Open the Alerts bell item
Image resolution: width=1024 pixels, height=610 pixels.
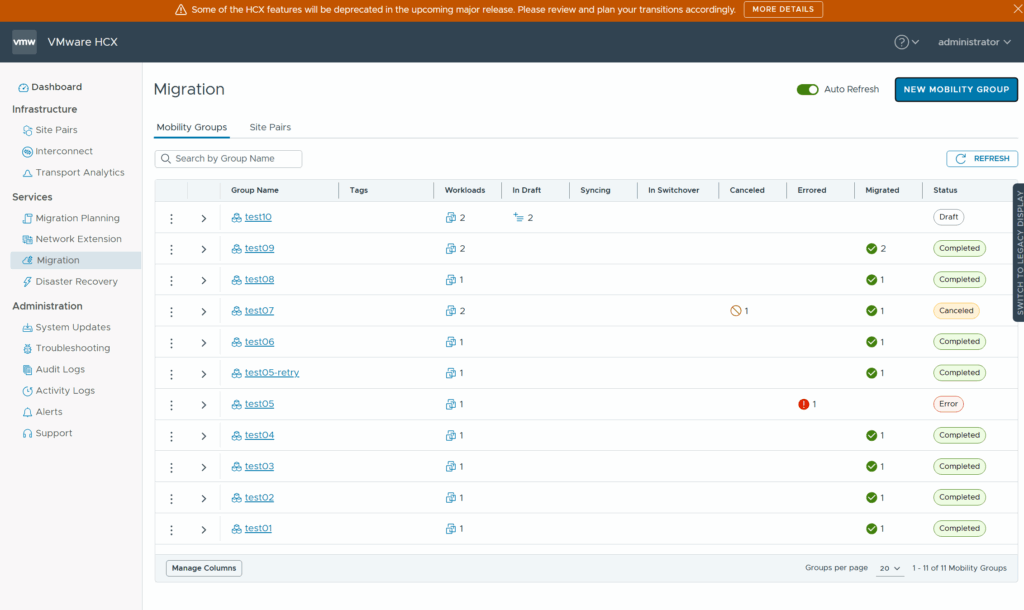[49, 412]
